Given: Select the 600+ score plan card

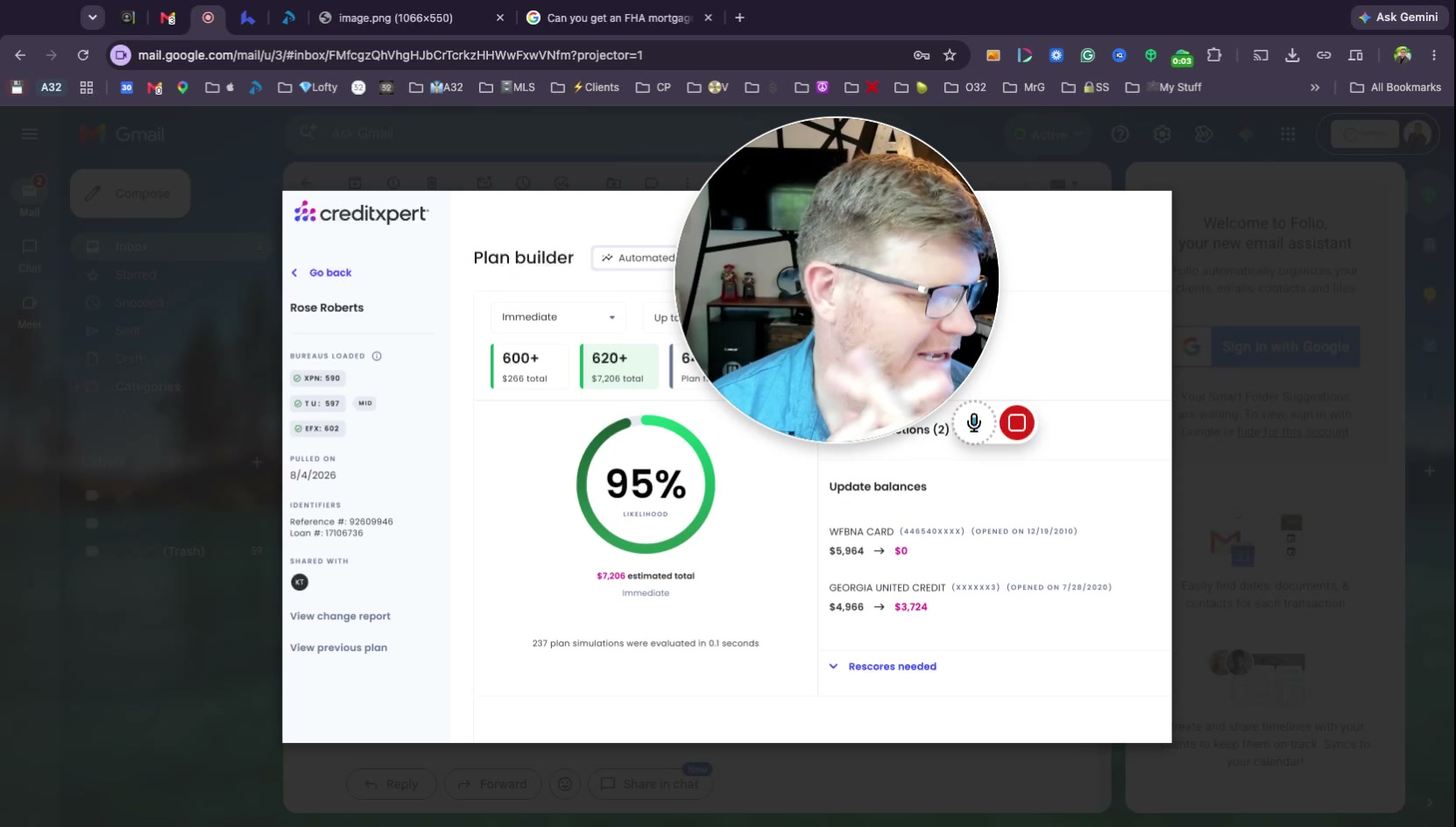Looking at the screenshot, I should [529, 366].
